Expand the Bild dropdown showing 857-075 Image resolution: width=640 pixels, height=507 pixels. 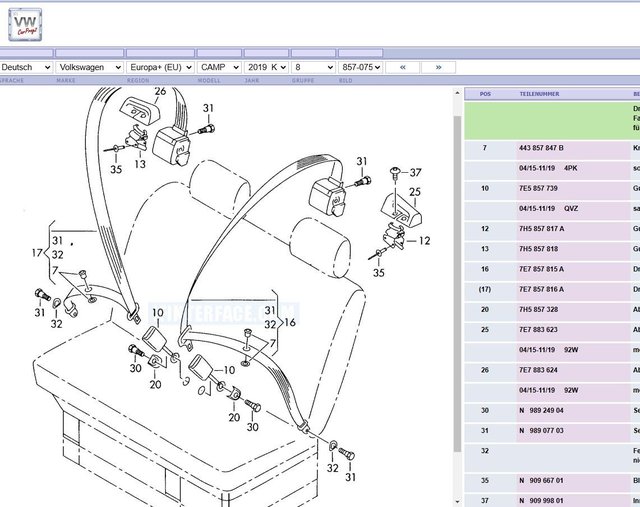[x=360, y=67]
